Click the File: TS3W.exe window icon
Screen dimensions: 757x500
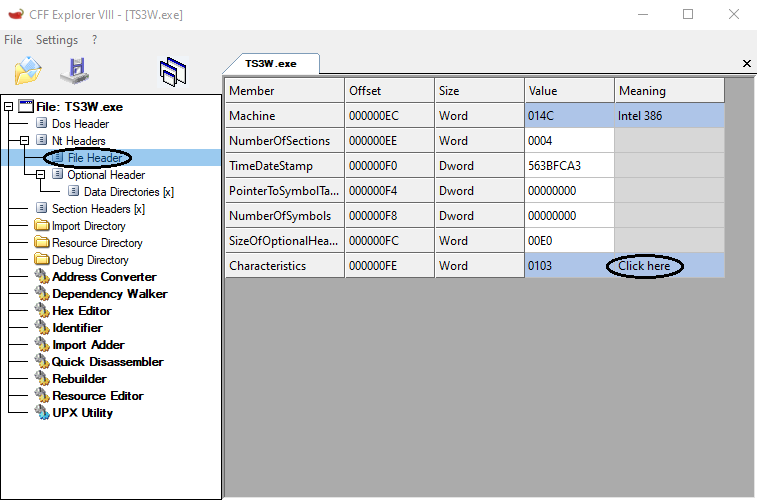pos(26,106)
